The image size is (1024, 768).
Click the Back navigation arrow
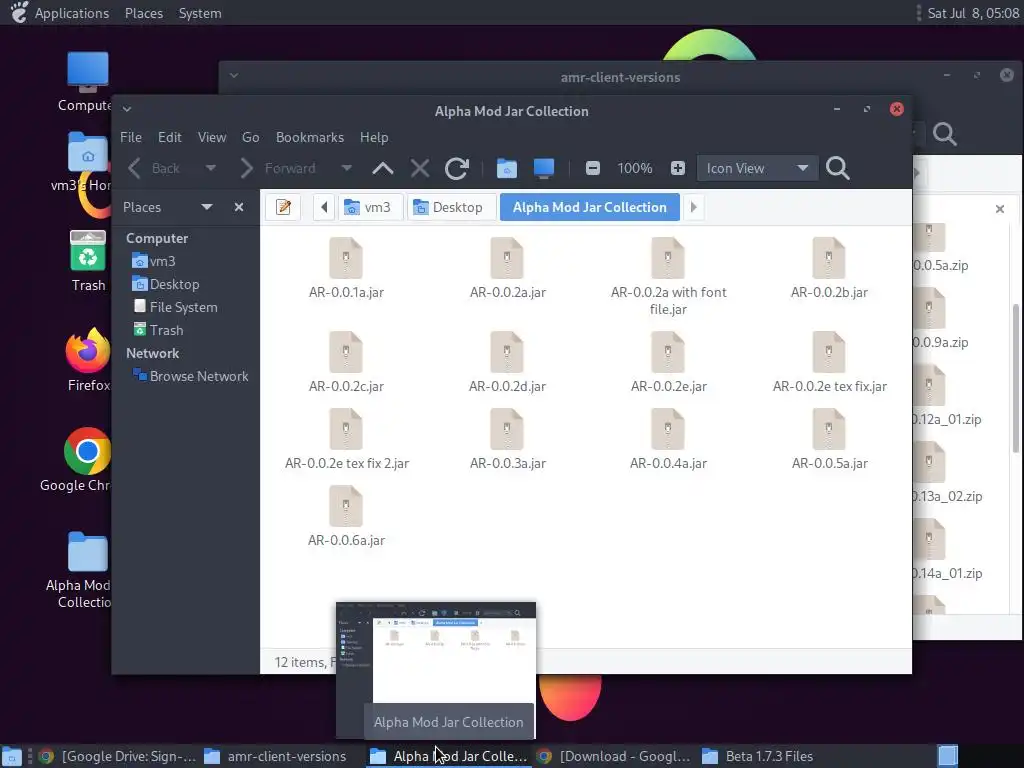click(135, 168)
